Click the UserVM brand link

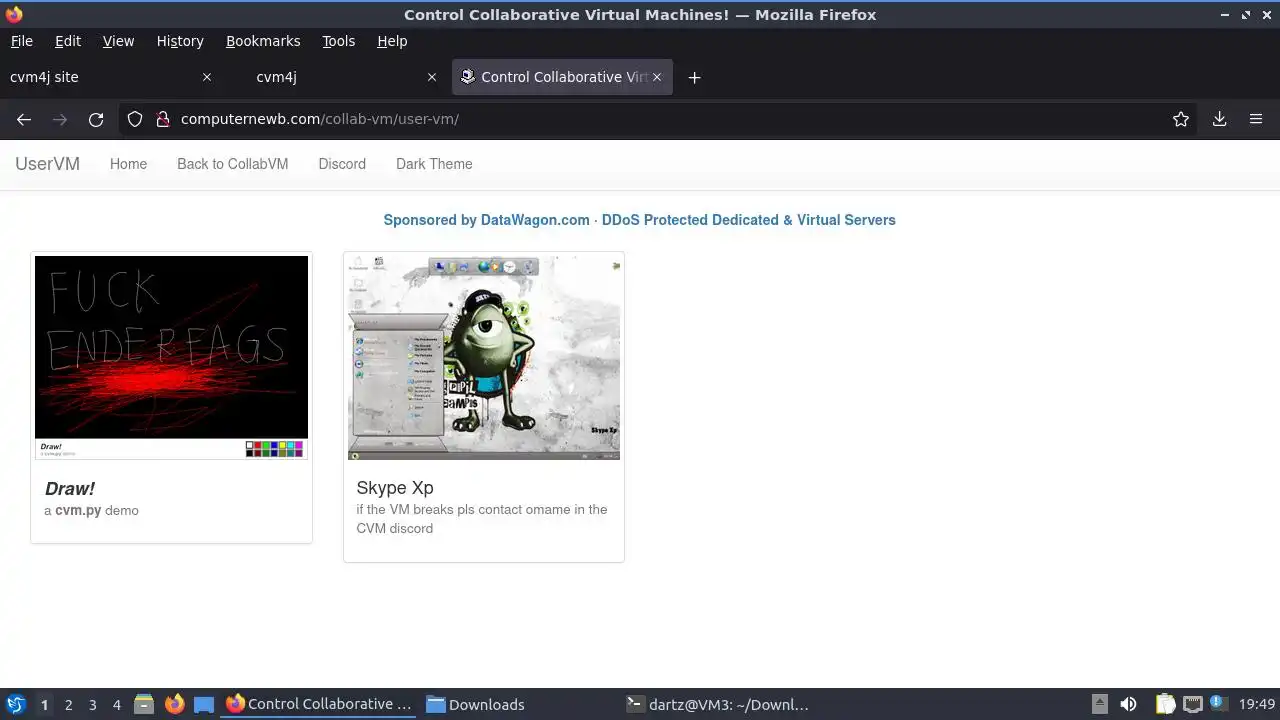47,164
